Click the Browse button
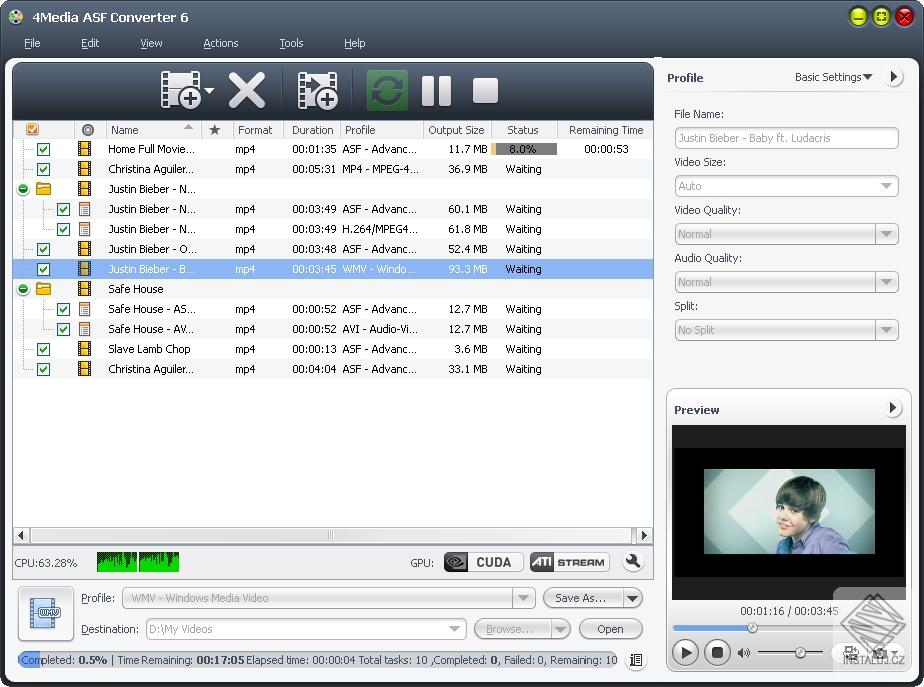This screenshot has height=687, width=924. 512,629
